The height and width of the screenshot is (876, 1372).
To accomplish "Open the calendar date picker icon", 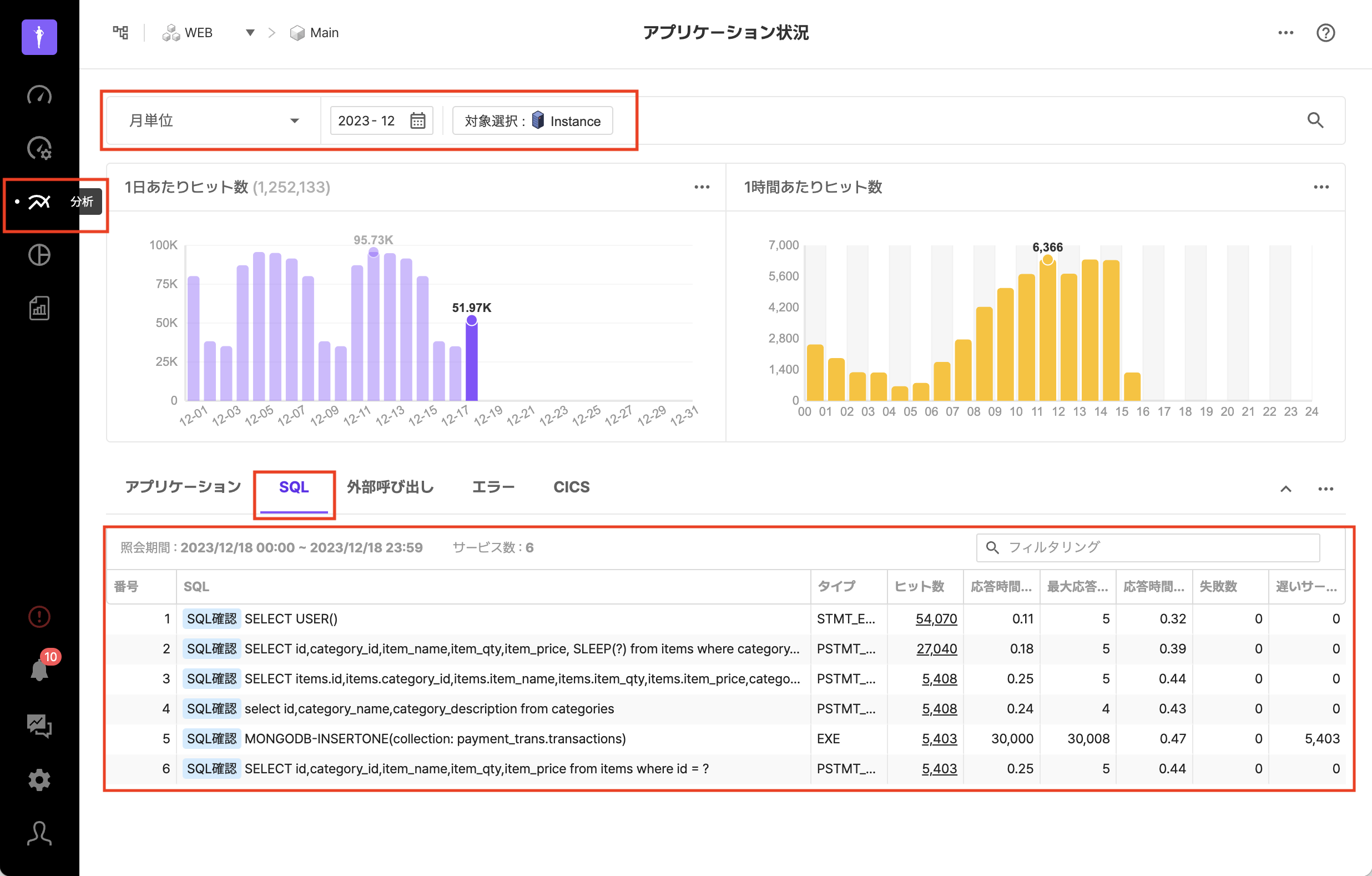I will coord(417,121).
